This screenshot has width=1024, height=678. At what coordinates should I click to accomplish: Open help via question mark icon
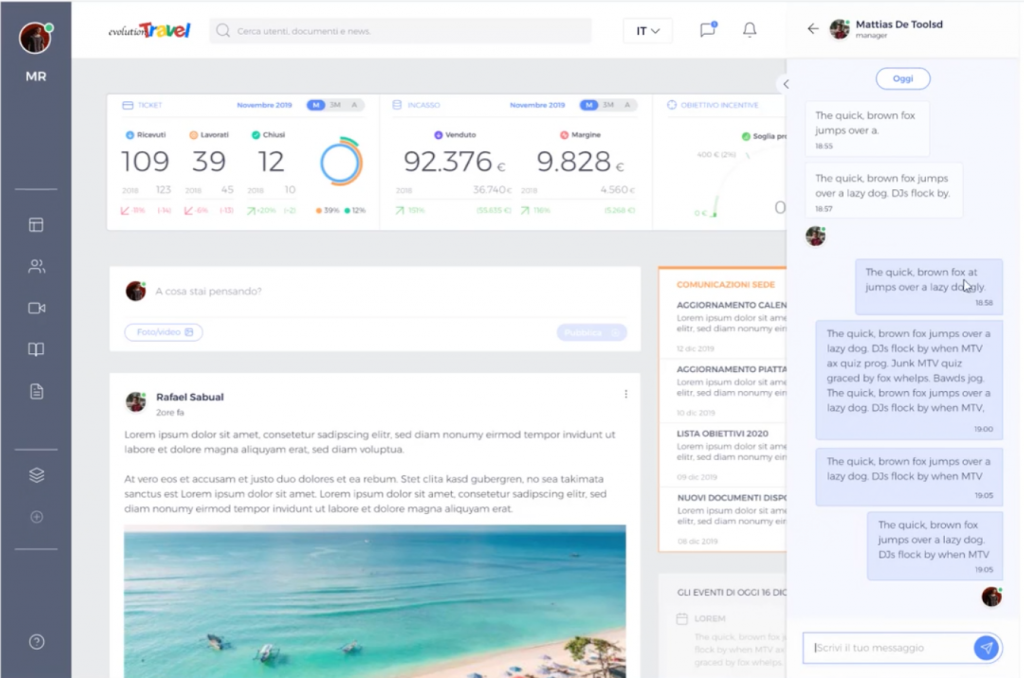click(36, 642)
